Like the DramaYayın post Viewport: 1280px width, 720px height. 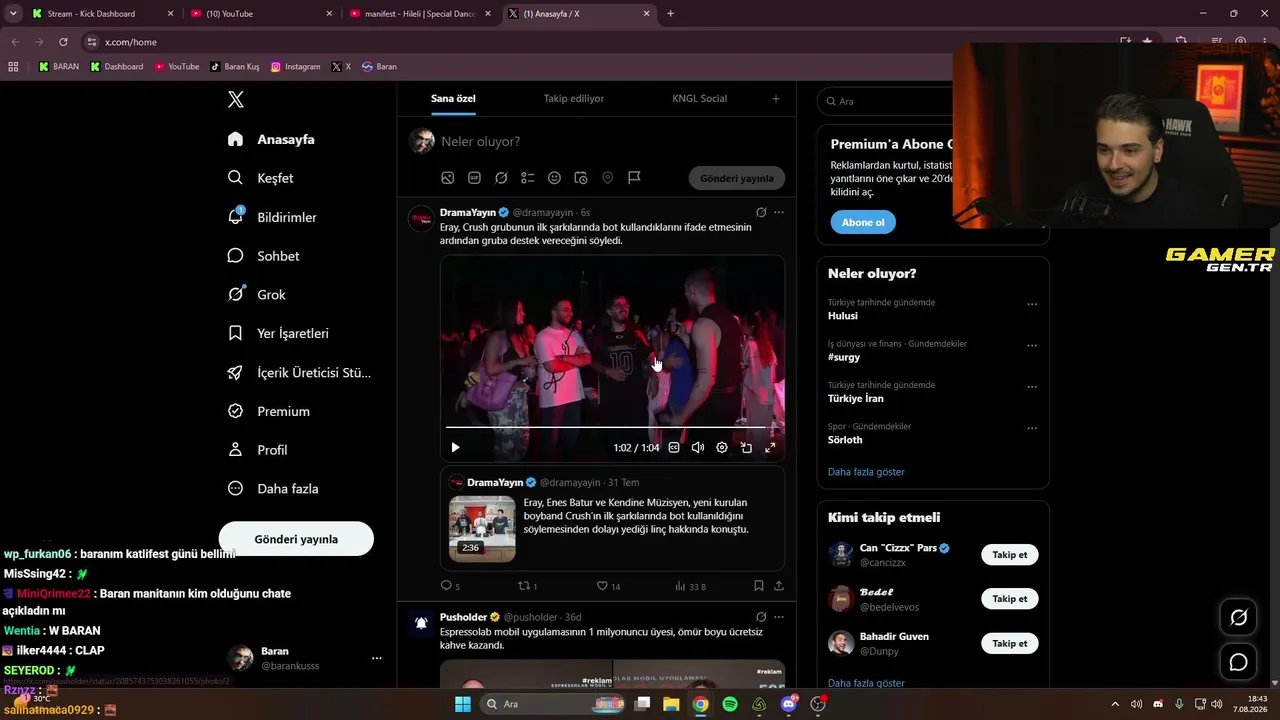(x=608, y=586)
